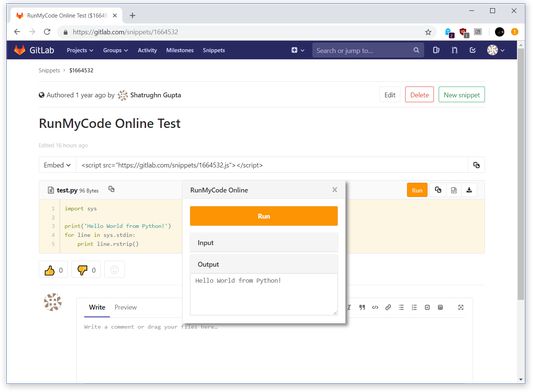
Task: Give a thumbs up reaction
Action: [x=53, y=270]
